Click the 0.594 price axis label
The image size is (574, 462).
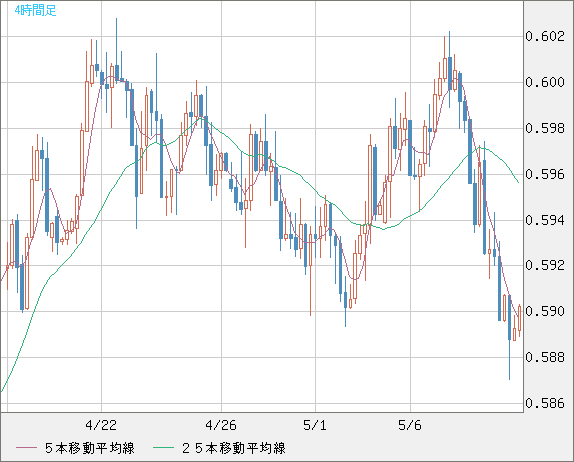(x=545, y=220)
